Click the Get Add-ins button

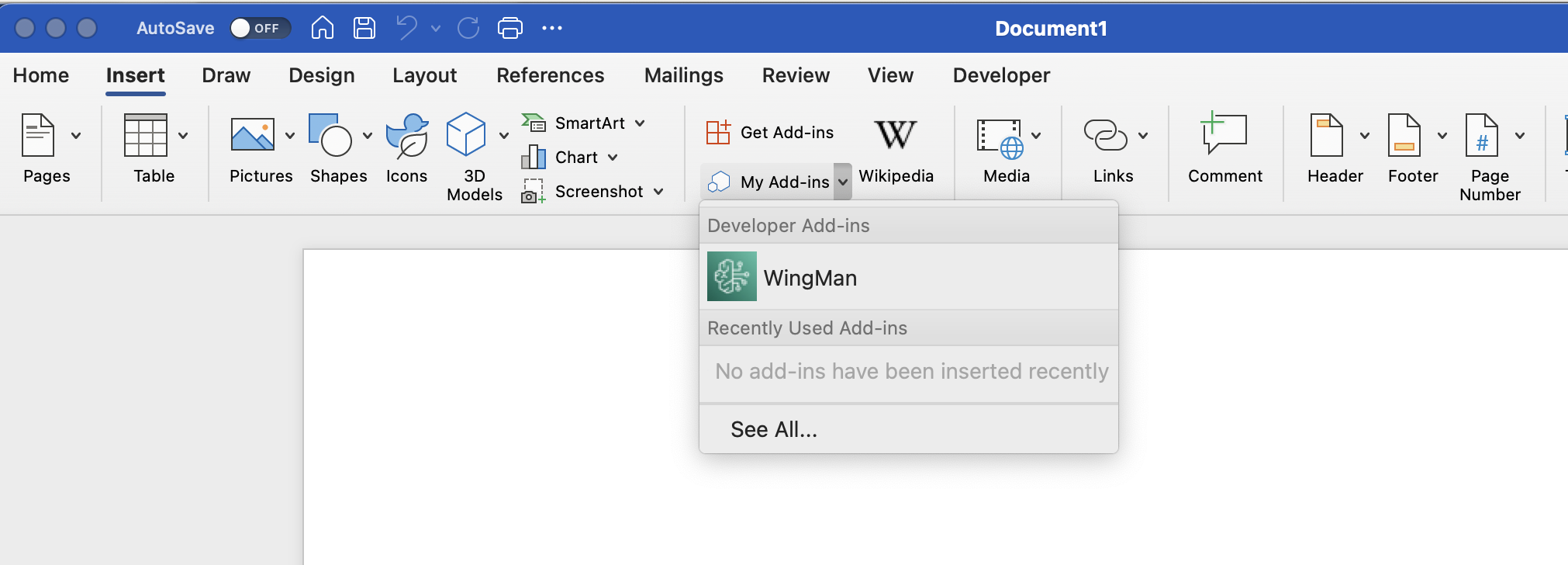click(x=771, y=133)
